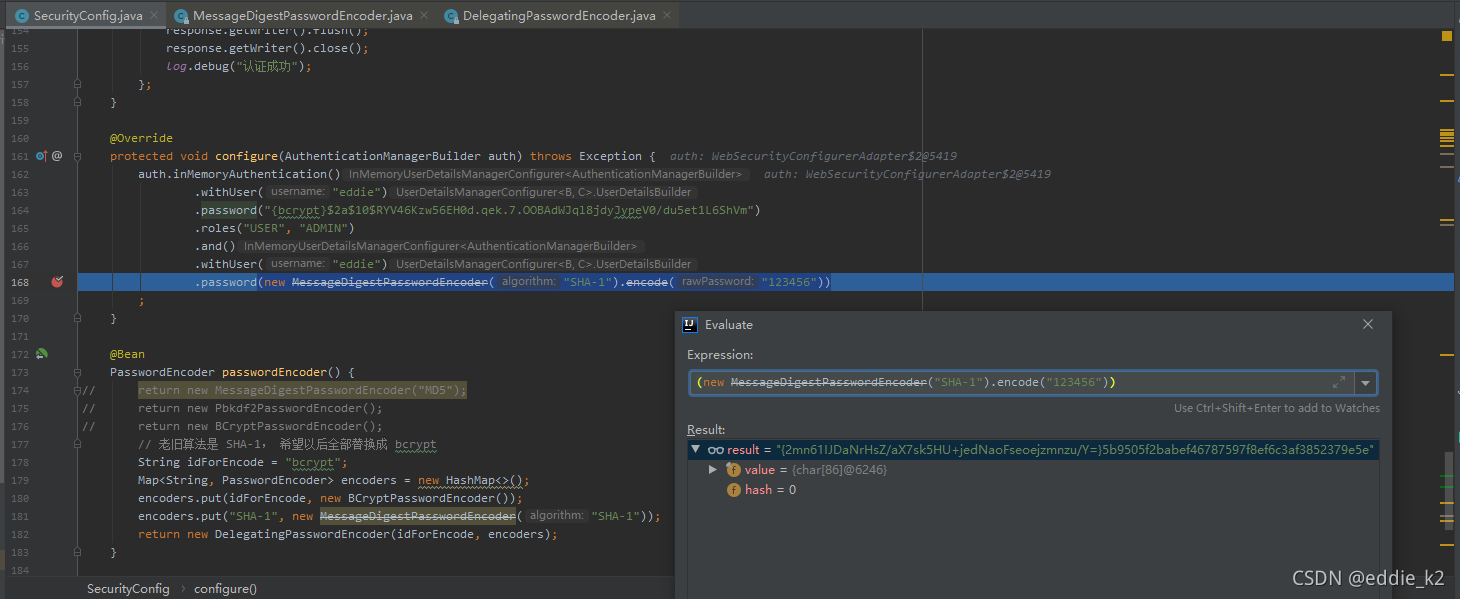This screenshot has width=1460, height=599.
Task: Expand the value char[86] node
Action: click(x=712, y=470)
